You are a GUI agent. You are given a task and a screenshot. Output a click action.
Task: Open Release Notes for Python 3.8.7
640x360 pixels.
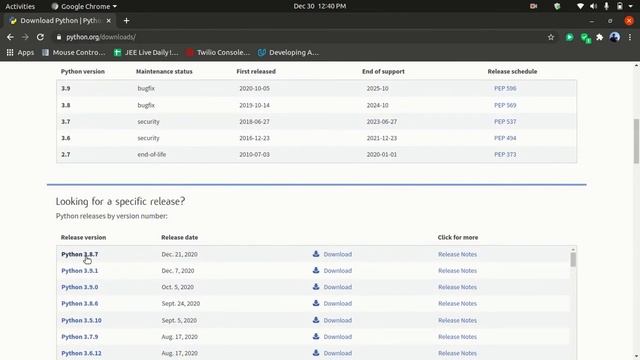(x=457, y=254)
